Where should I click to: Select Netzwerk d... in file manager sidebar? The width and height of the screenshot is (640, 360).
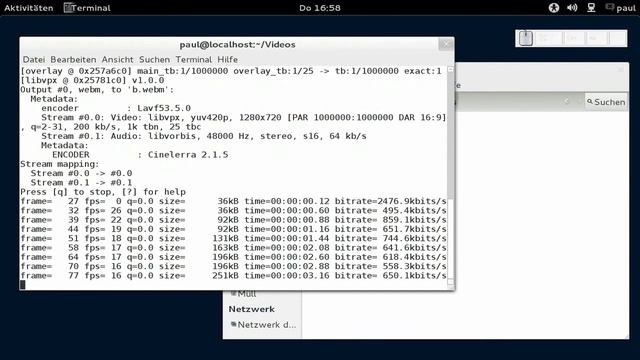(x=263, y=325)
